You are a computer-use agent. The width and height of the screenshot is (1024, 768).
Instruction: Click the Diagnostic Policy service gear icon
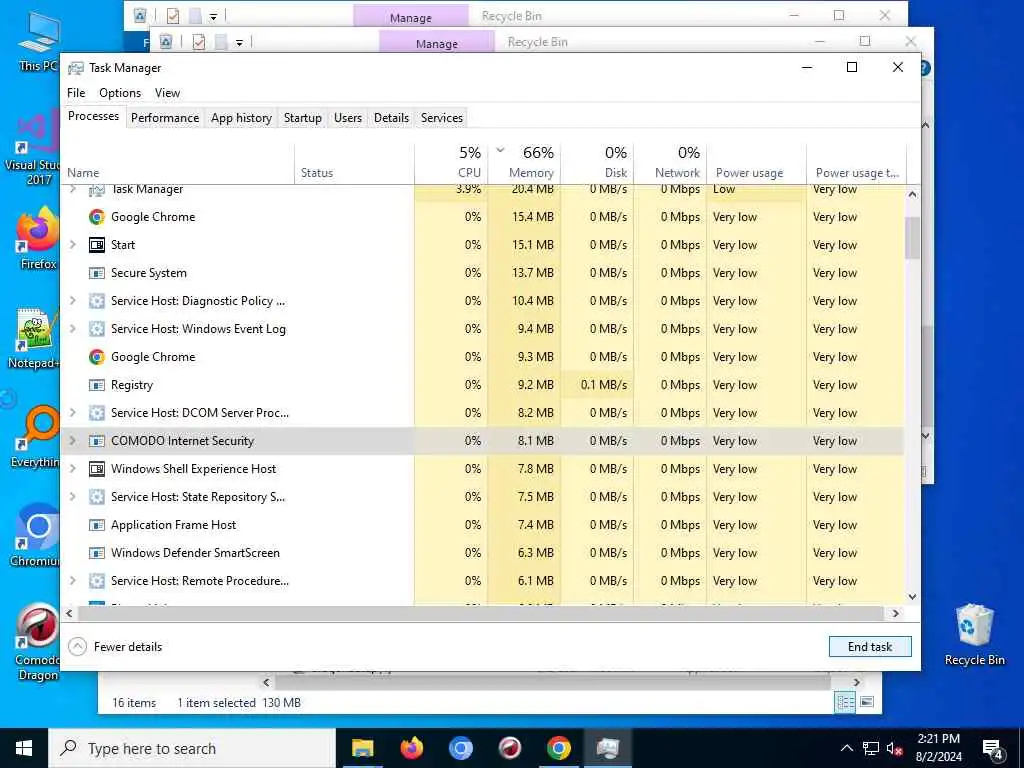[x=97, y=301]
